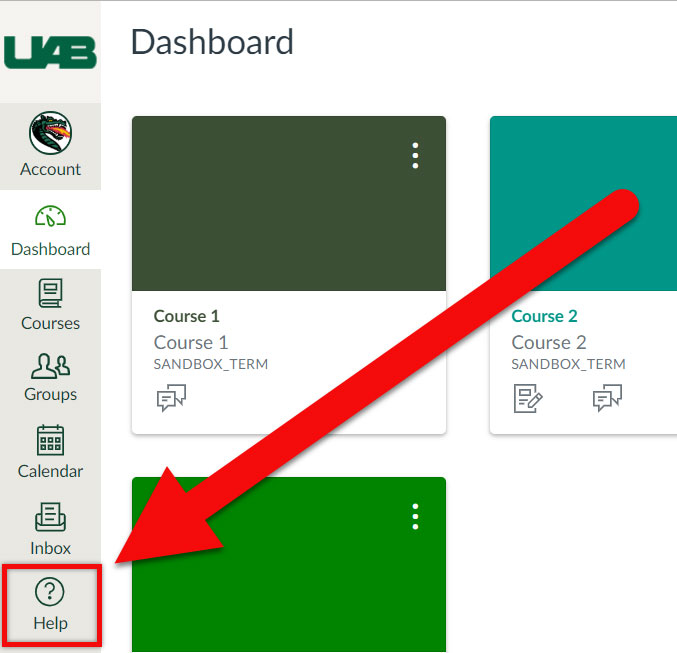Click the UAB logo

click(x=50, y=52)
